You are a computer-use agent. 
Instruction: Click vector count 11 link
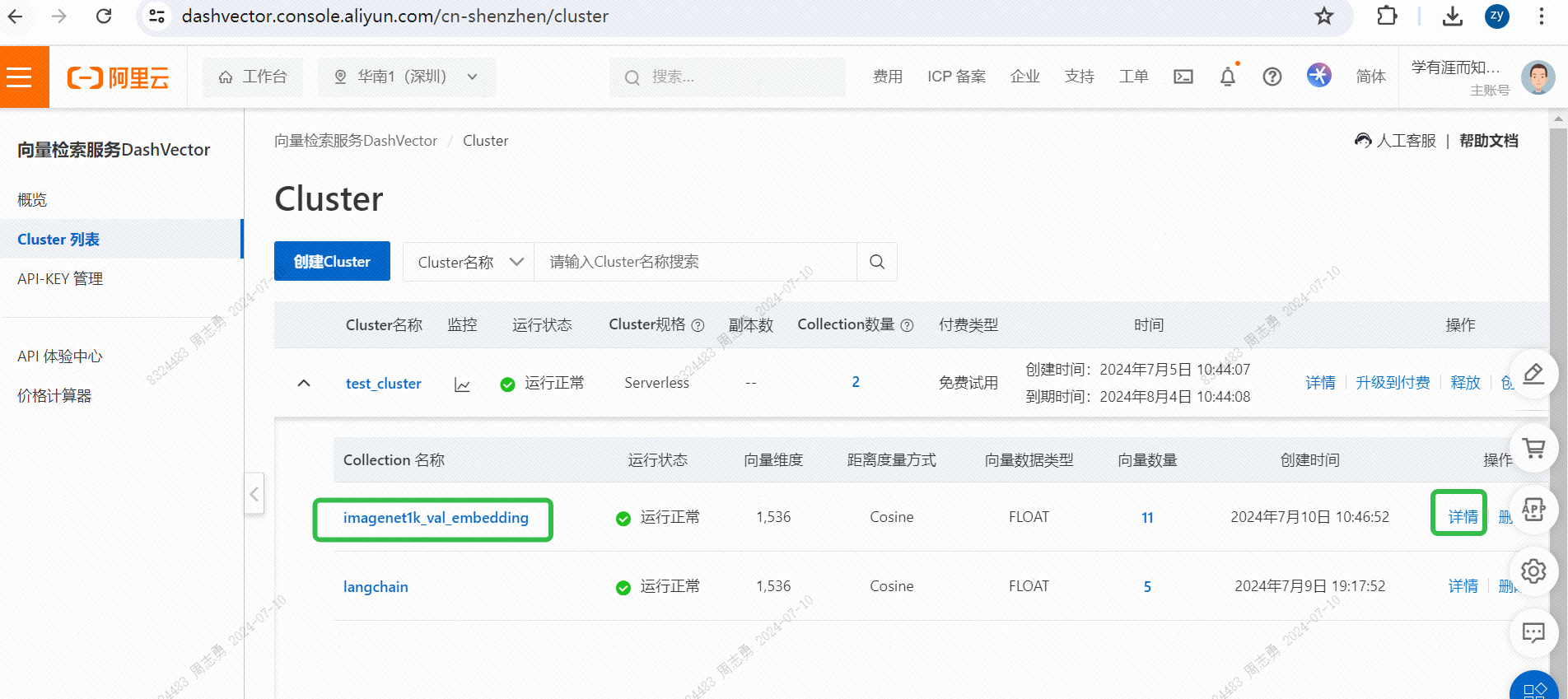[x=1147, y=518]
